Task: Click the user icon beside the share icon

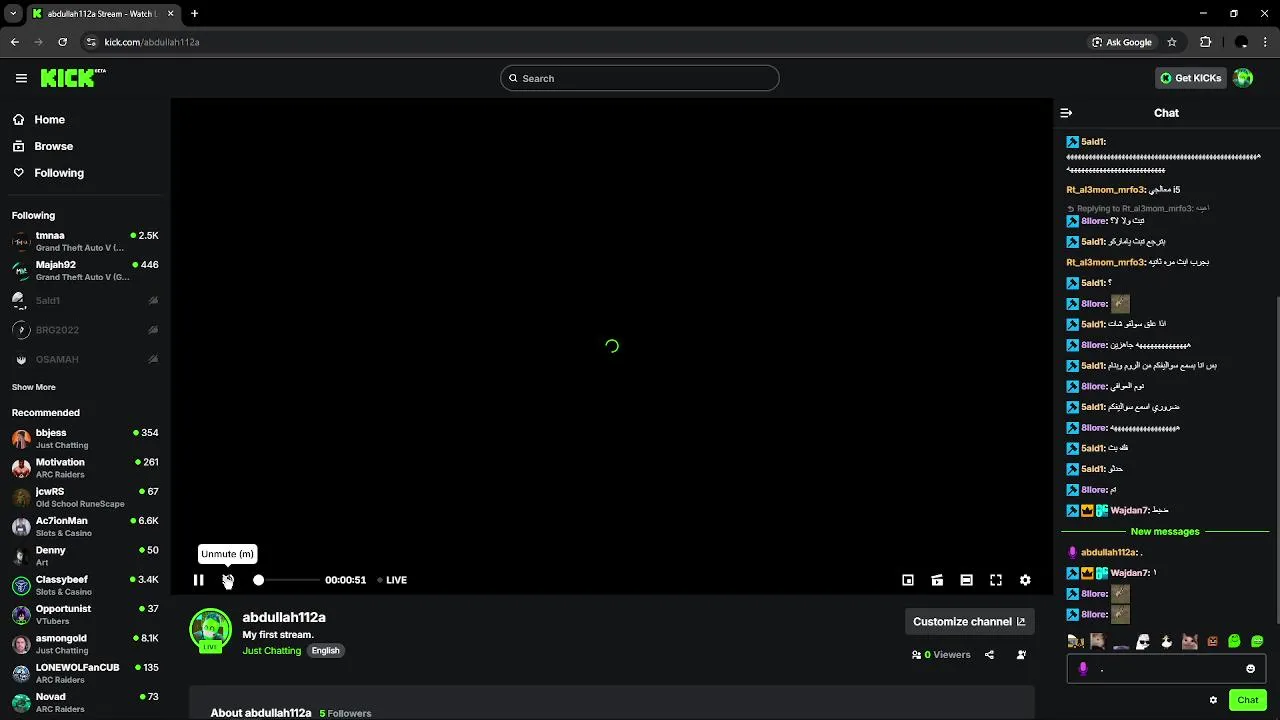Action: point(1021,655)
